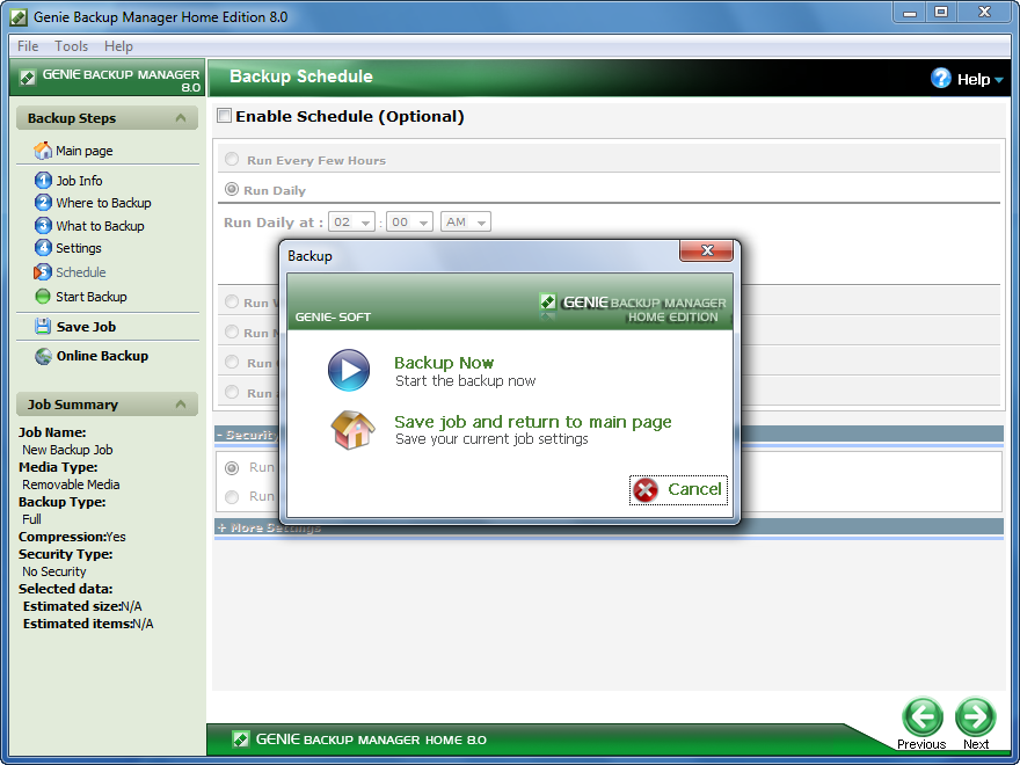Go to What to Backup step
The image size is (1020, 765).
(x=100, y=226)
